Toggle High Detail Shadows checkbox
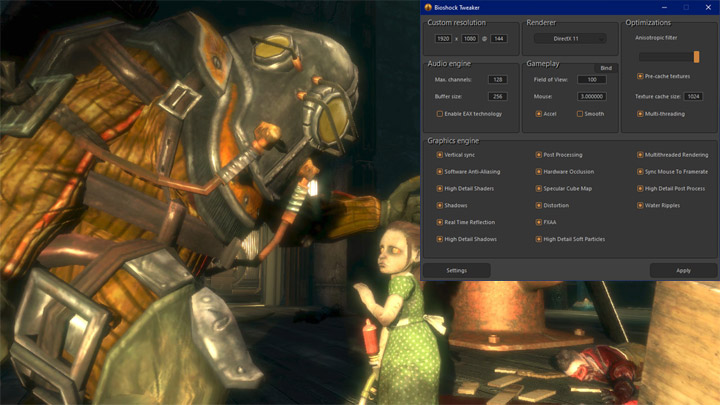Screen dimensions: 720x405 pyautogui.click(x=439, y=239)
